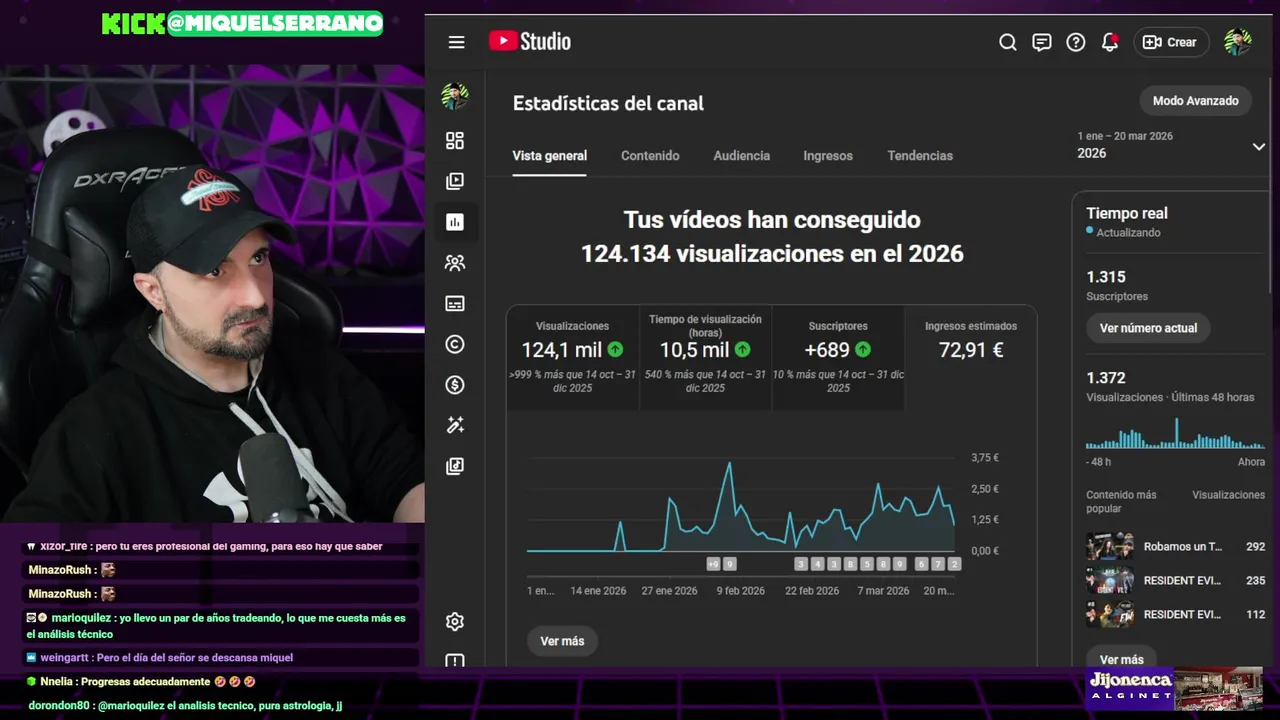The height and width of the screenshot is (720, 1280).
Task: Click the 9 marker next to +9
Action: coord(729,564)
